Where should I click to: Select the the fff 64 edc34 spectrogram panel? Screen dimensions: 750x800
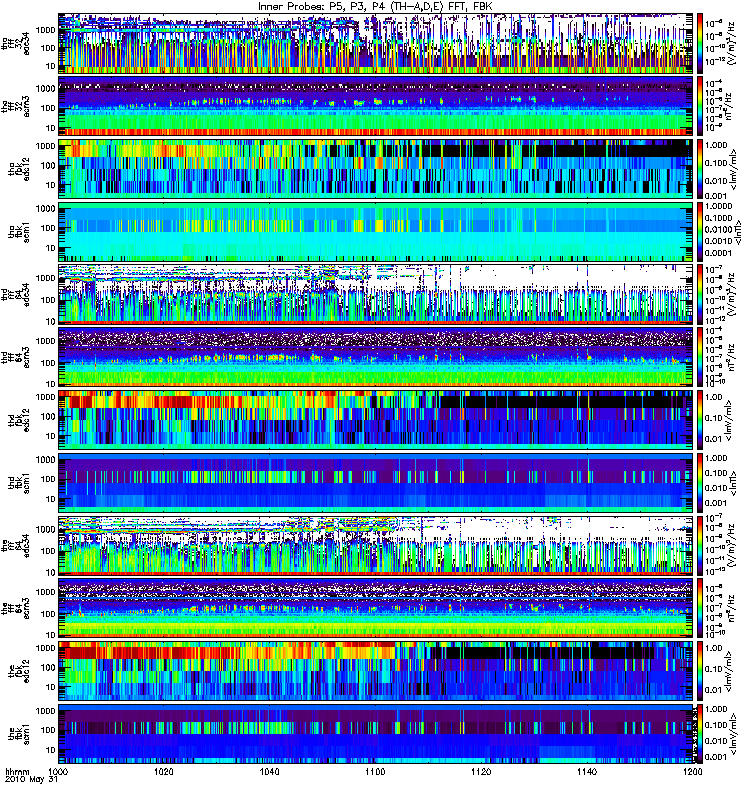pos(376,545)
